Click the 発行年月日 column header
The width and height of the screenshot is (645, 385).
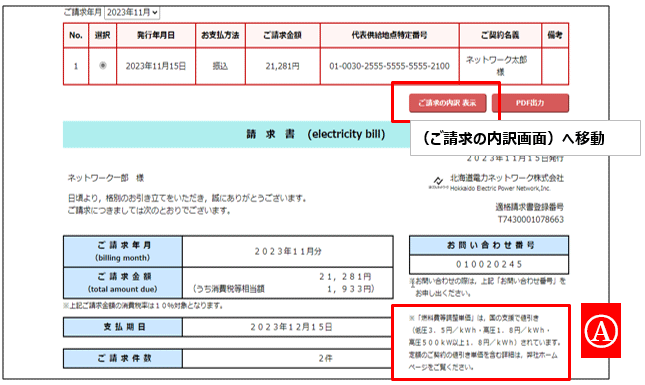click(156, 35)
